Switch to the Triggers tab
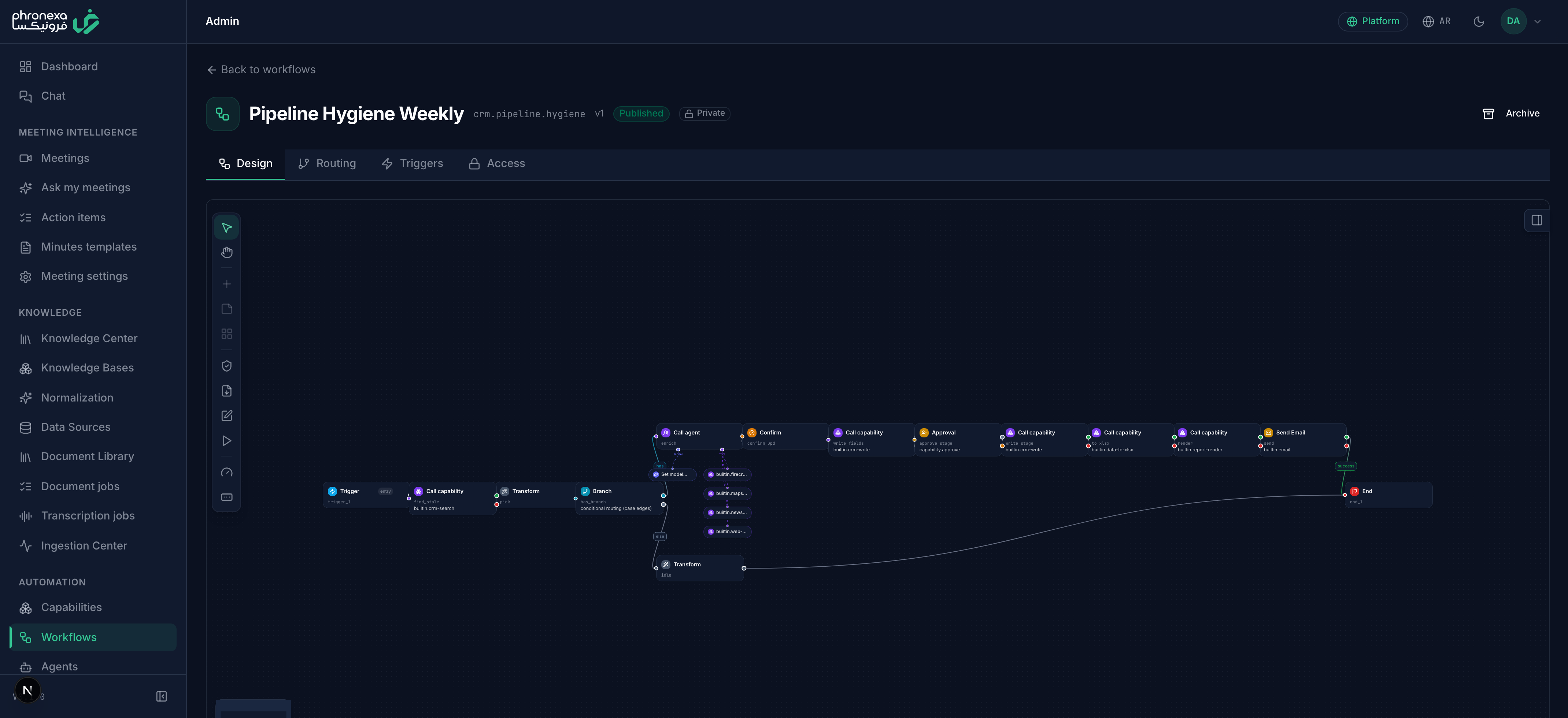Viewport: 1568px width, 718px height. click(412, 164)
